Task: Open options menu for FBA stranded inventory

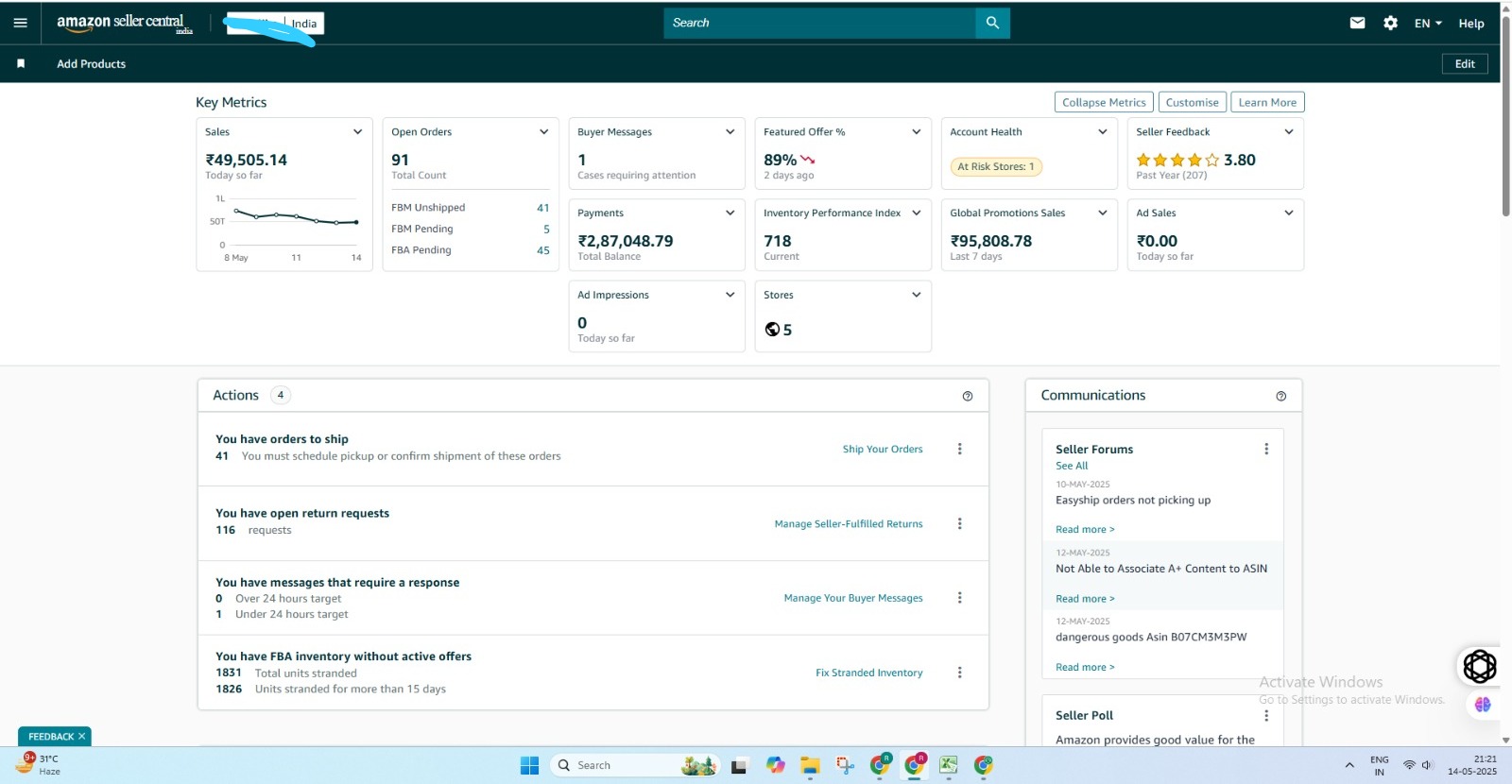Action: tap(959, 673)
